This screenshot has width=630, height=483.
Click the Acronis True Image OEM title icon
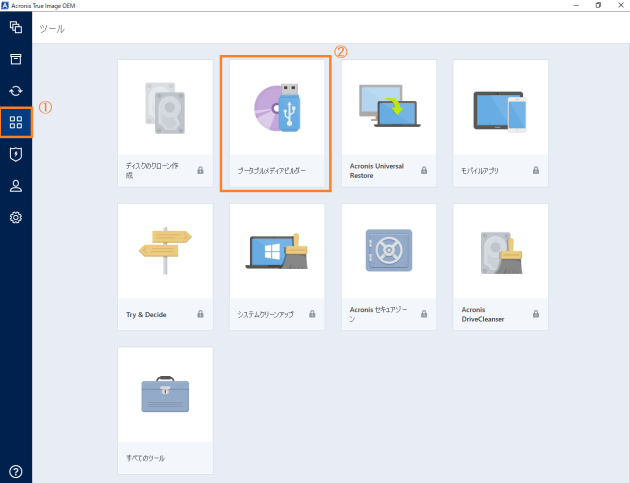(x=5, y=6)
